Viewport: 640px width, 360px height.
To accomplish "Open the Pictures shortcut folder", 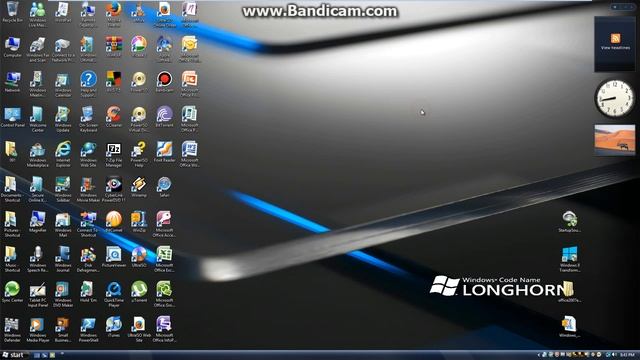I will [x=12, y=224].
